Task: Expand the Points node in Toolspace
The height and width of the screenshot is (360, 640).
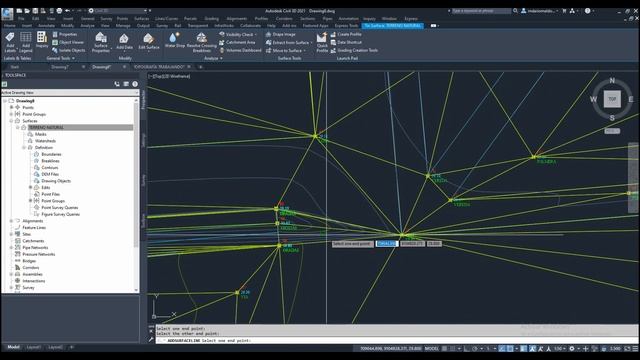Action: [x=11, y=107]
